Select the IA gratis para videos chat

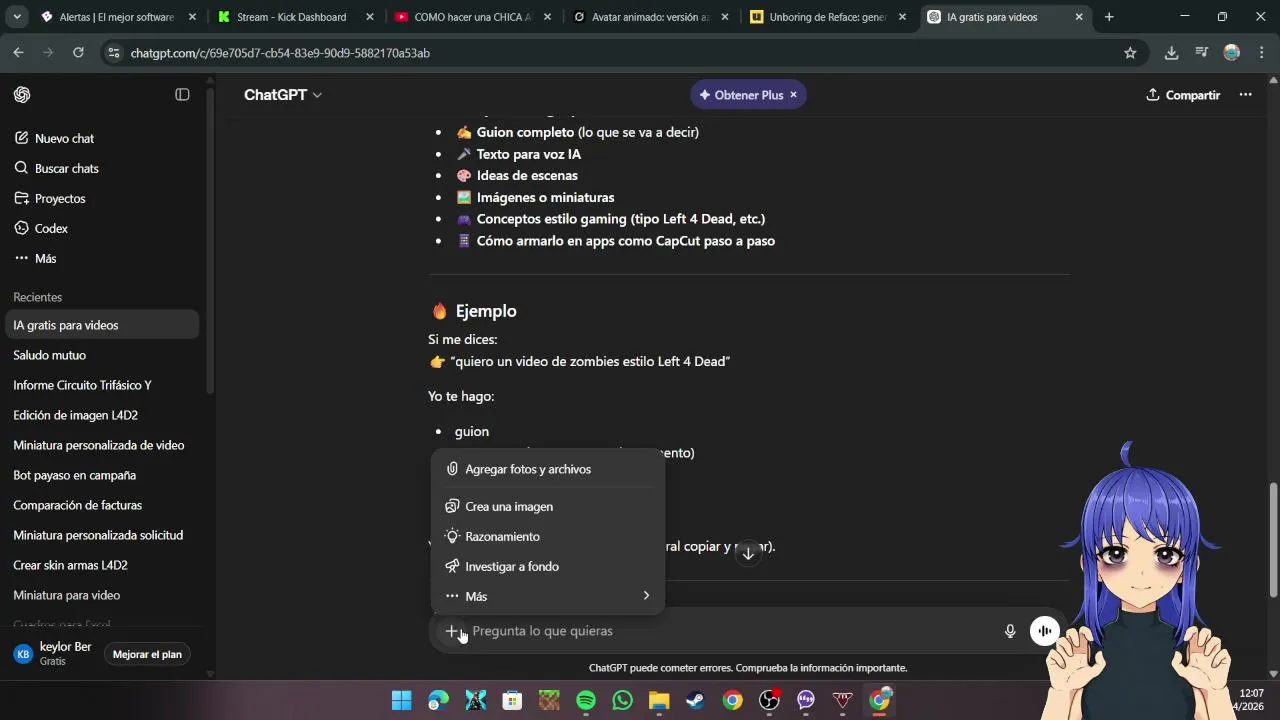coord(102,325)
